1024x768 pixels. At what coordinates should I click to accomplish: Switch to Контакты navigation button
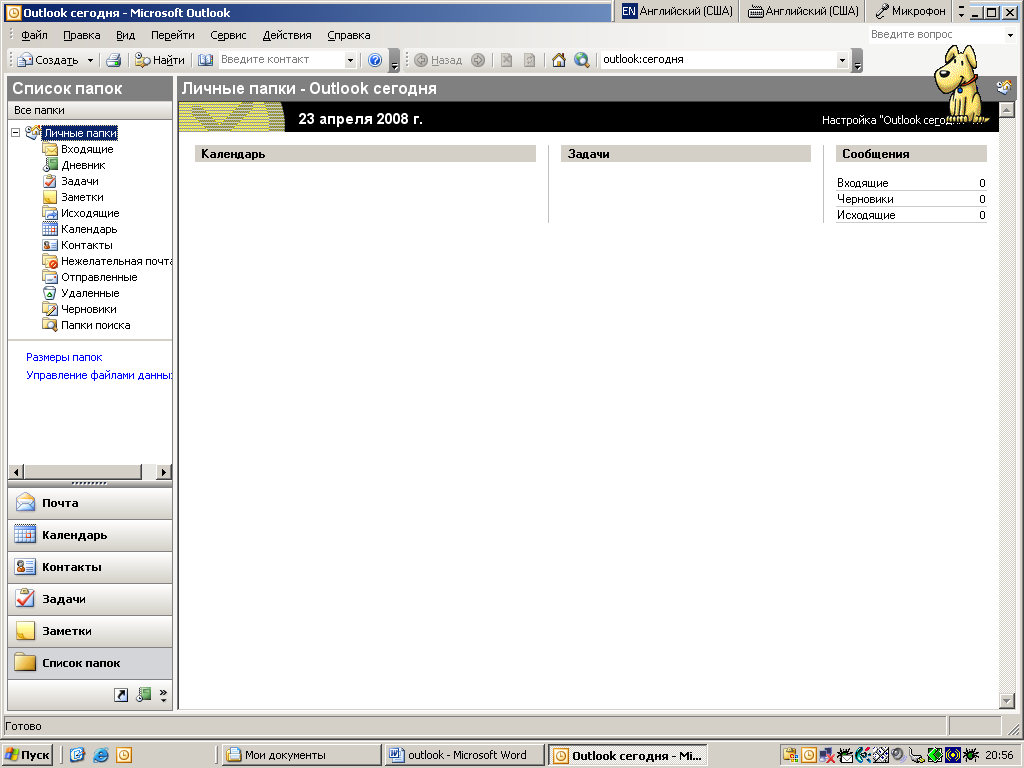[x=90, y=567]
